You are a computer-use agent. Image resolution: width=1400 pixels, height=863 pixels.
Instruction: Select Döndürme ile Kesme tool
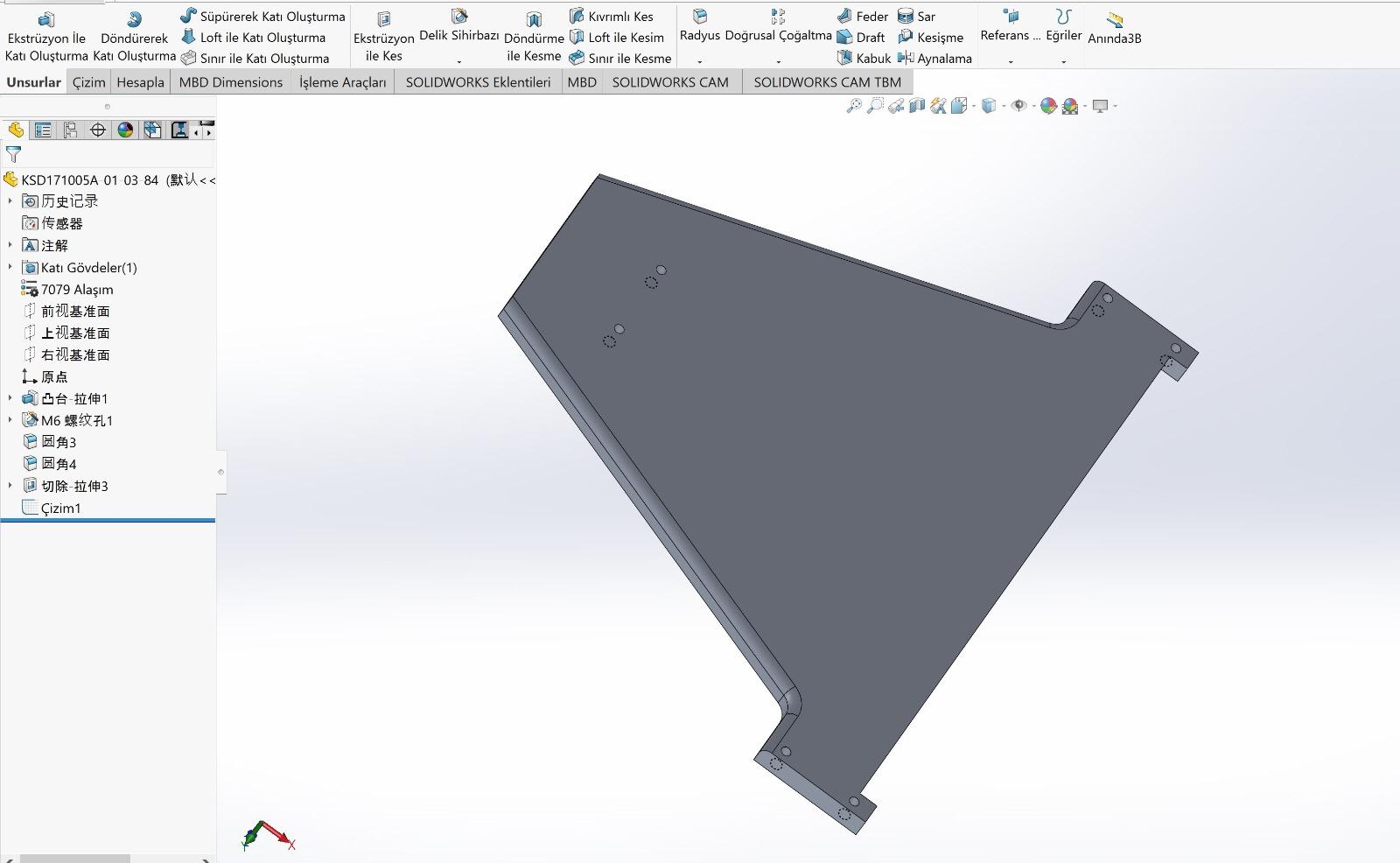point(534,37)
